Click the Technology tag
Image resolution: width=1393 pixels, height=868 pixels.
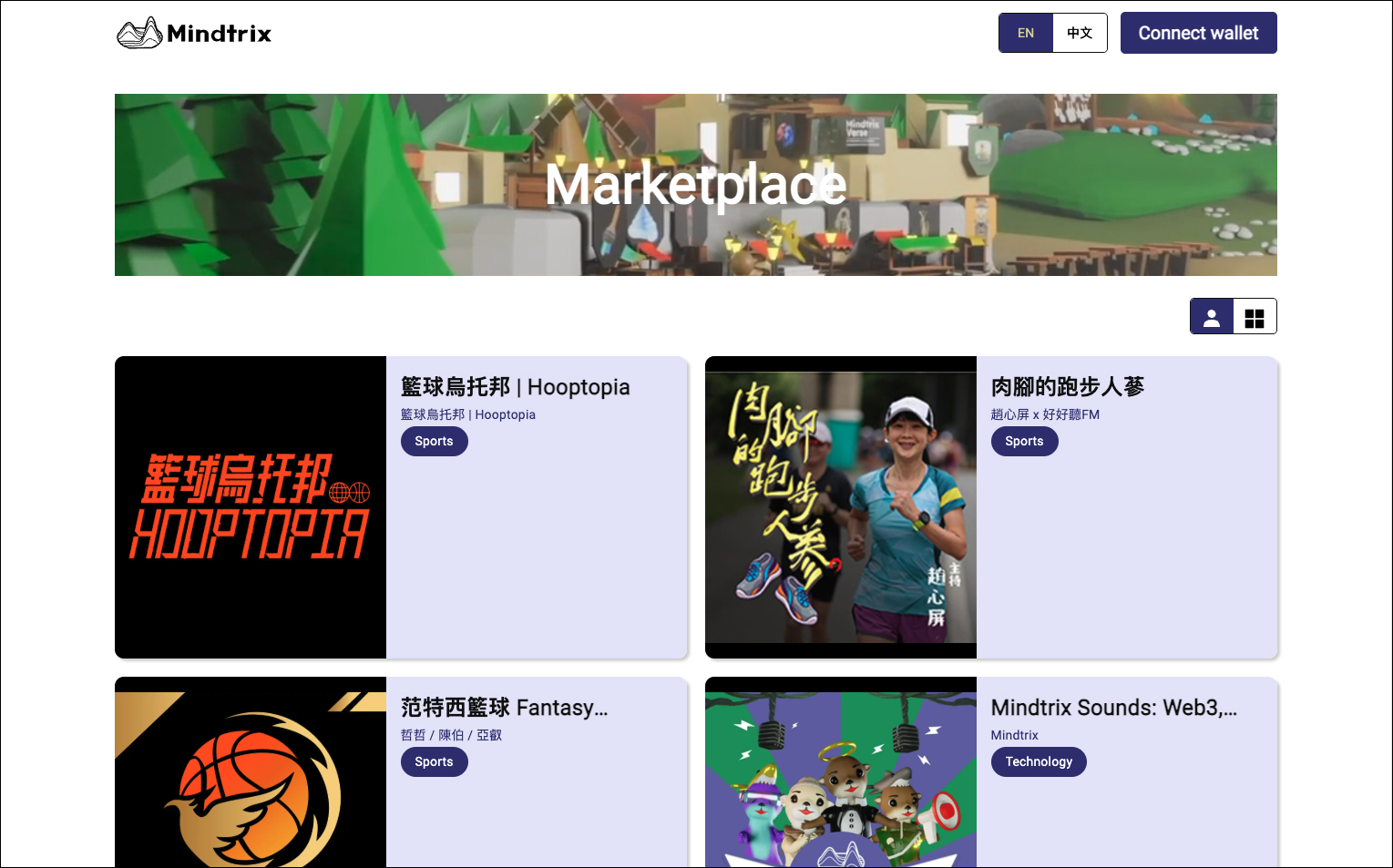pos(1039,761)
